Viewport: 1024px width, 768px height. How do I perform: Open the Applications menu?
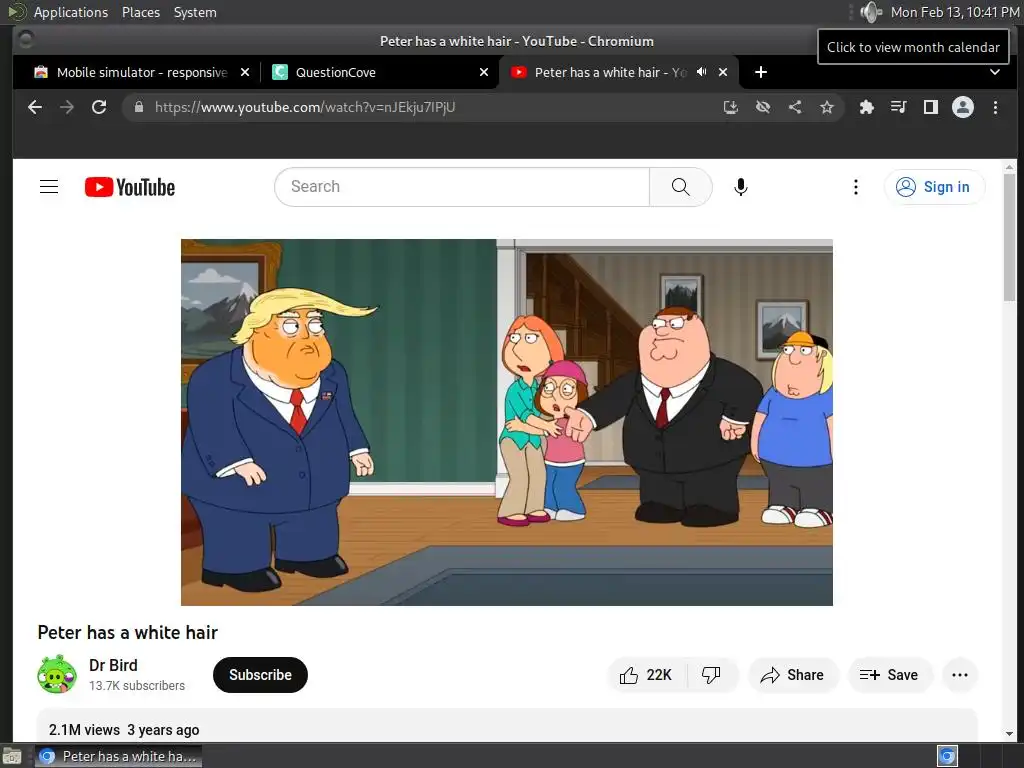pyautogui.click(x=71, y=12)
